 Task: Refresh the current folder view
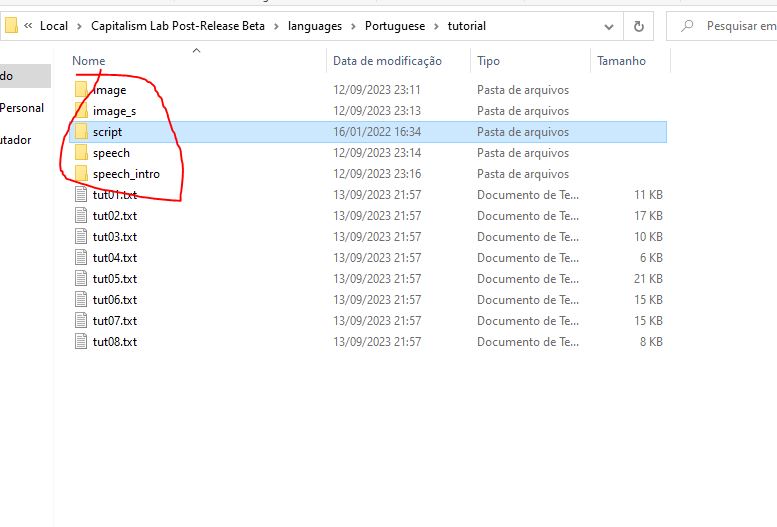tap(639, 26)
